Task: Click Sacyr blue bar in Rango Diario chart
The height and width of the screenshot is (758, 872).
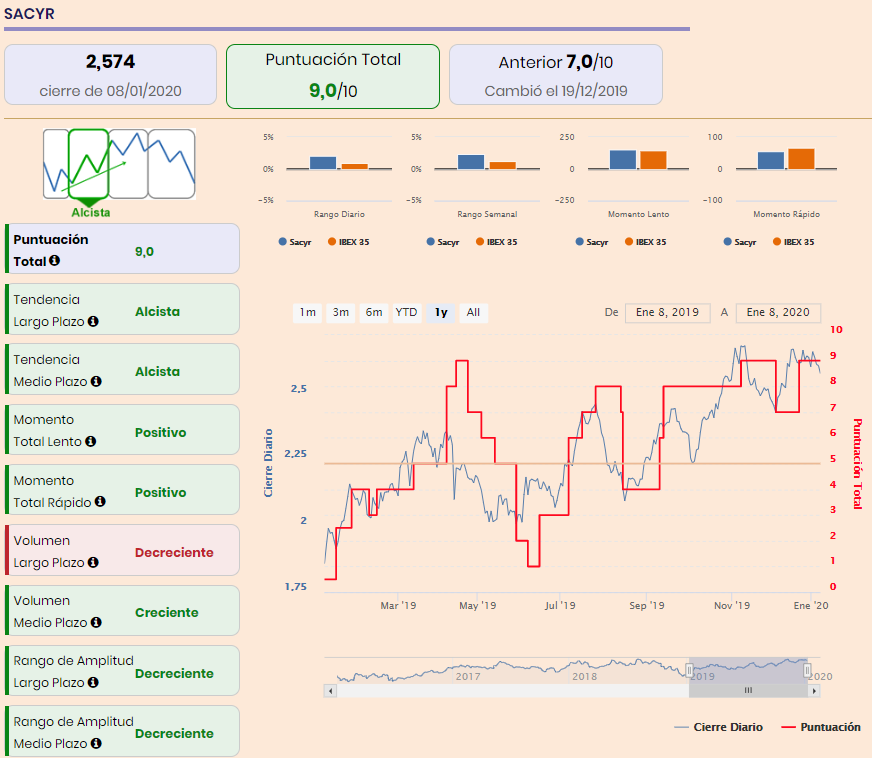Action: (x=323, y=162)
